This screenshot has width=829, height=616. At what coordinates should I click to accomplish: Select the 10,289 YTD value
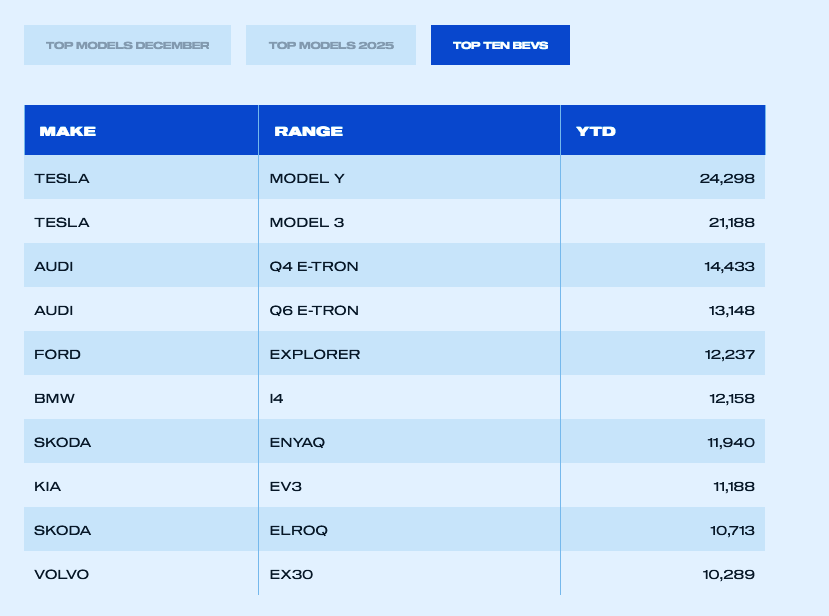click(729, 574)
